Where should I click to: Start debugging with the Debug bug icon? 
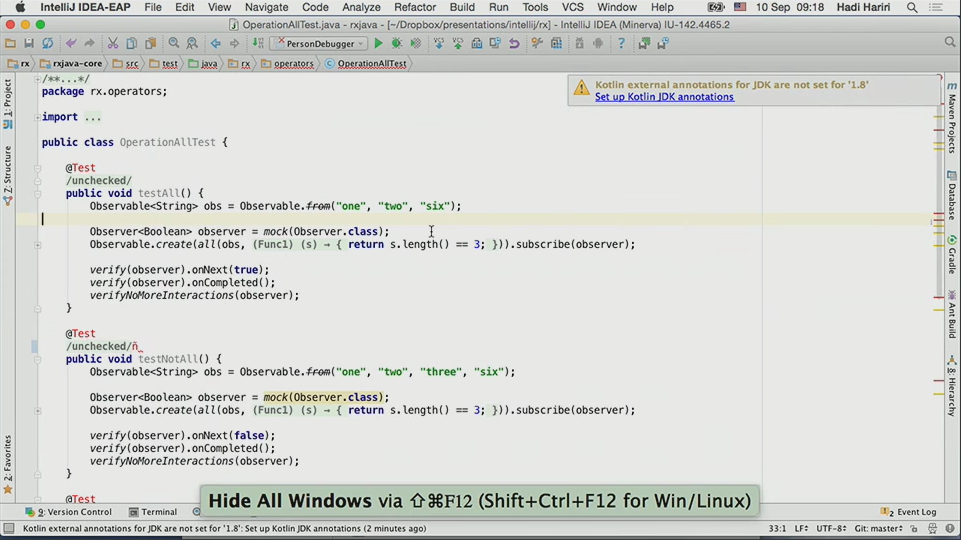[x=397, y=43]
